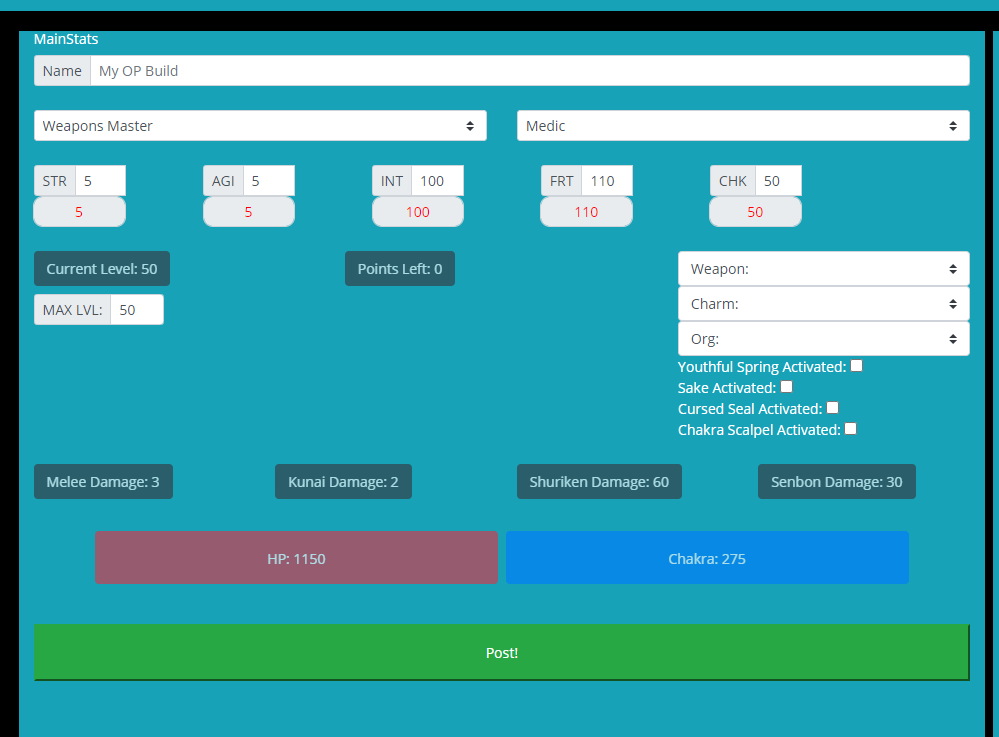
Task: Click the red INT total 100 pill
Action: click(x=418, y=211)
